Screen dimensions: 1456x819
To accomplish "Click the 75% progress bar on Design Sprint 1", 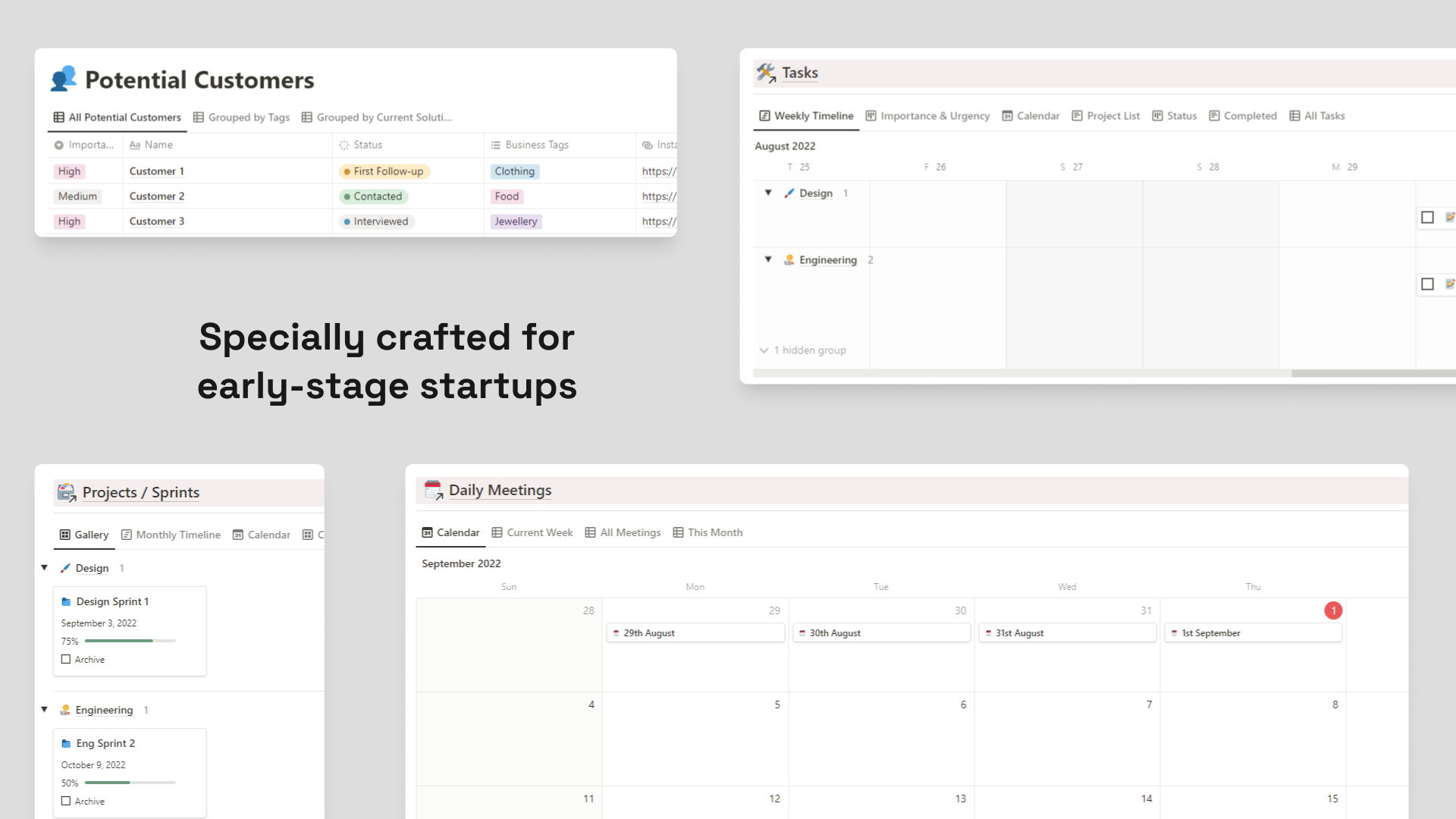I will (x=130, y=641).
